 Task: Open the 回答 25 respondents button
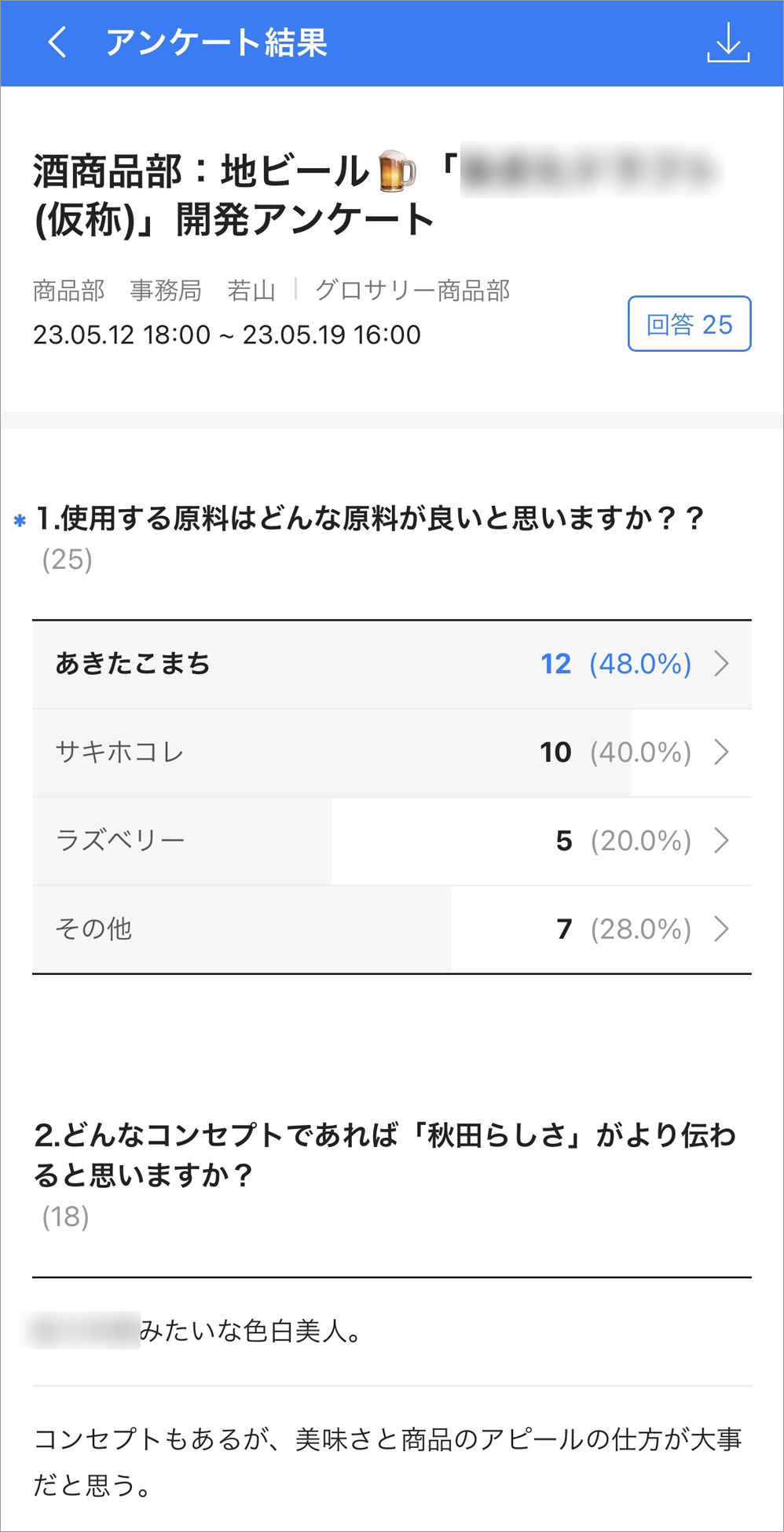689,324
